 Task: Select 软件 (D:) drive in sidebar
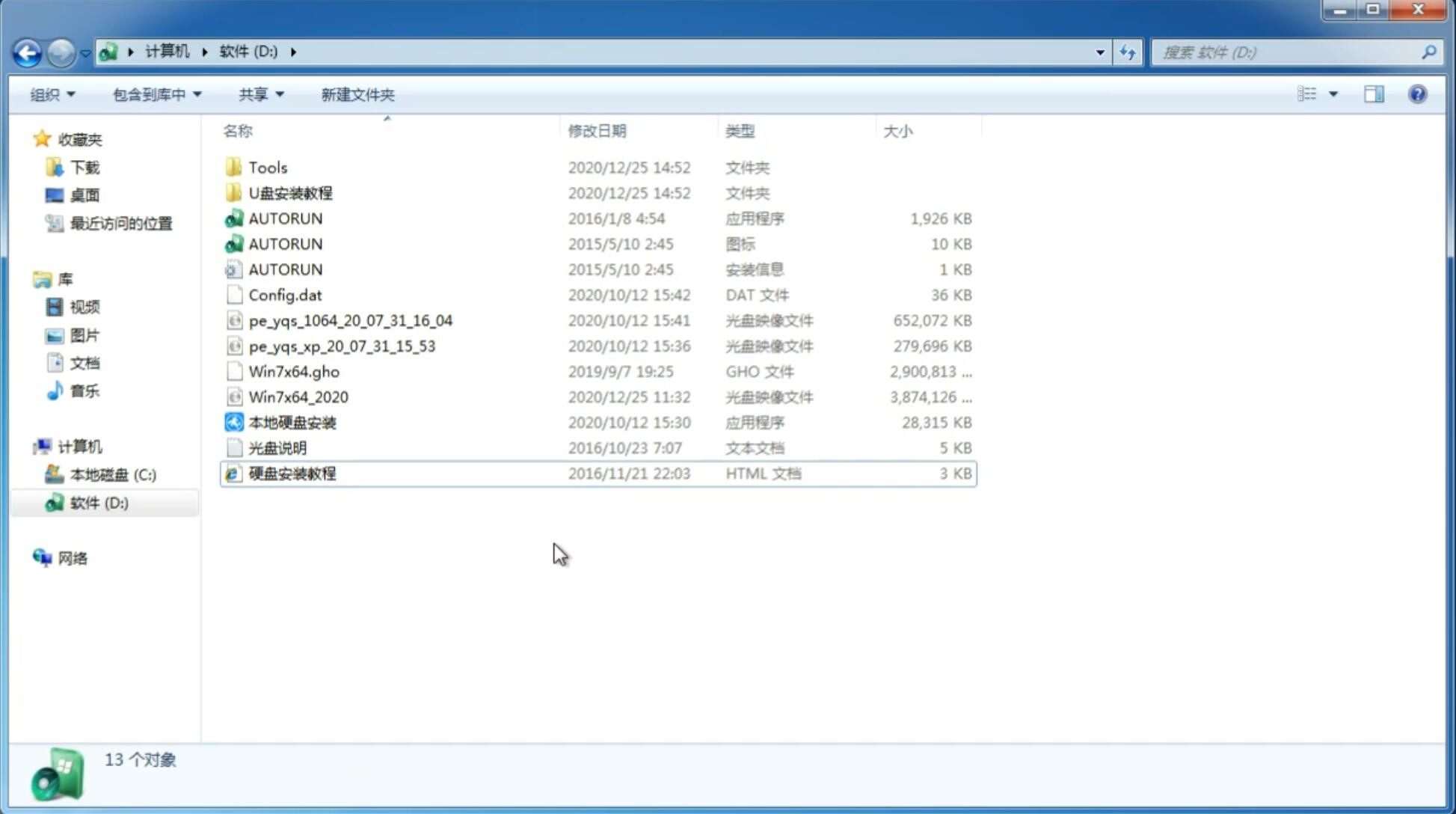pyautogui.click(x=98, y=502)
